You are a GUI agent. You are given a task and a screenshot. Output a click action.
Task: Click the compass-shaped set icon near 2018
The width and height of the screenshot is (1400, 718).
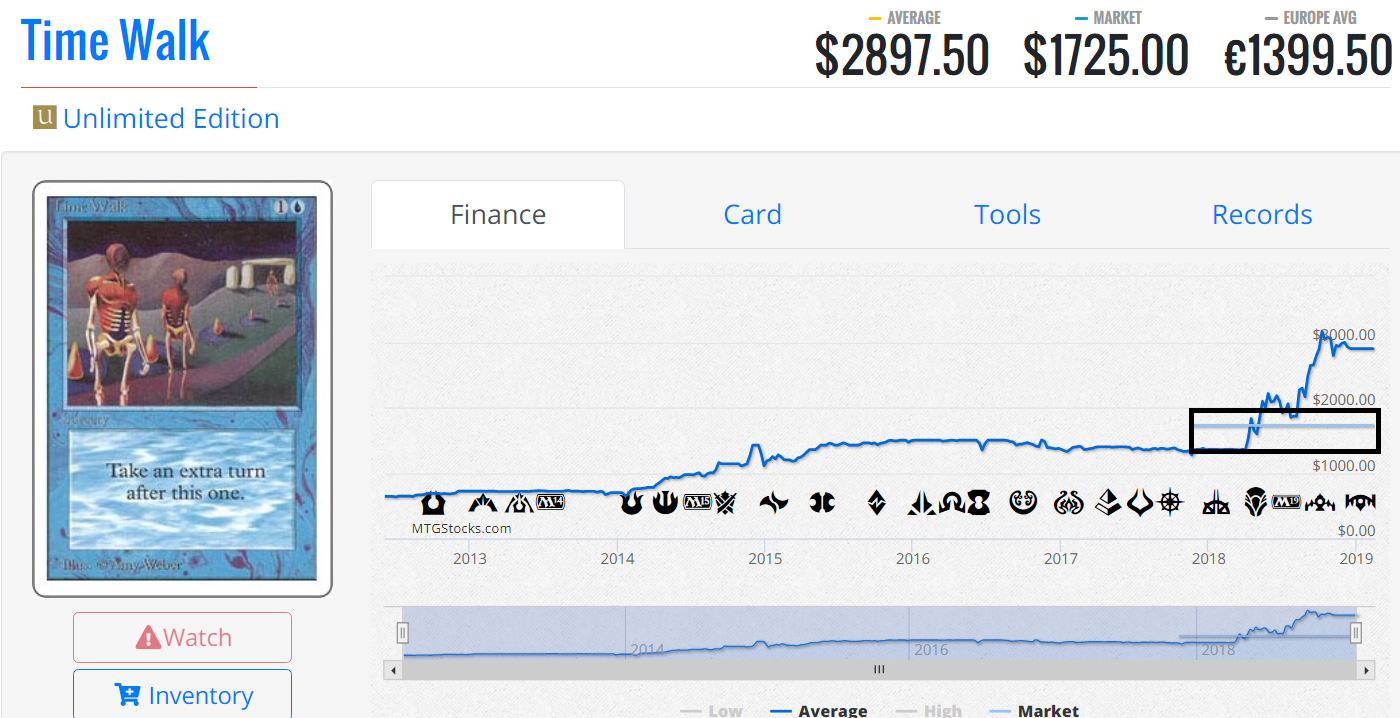pyautogui.click(x=1169, y=502)
